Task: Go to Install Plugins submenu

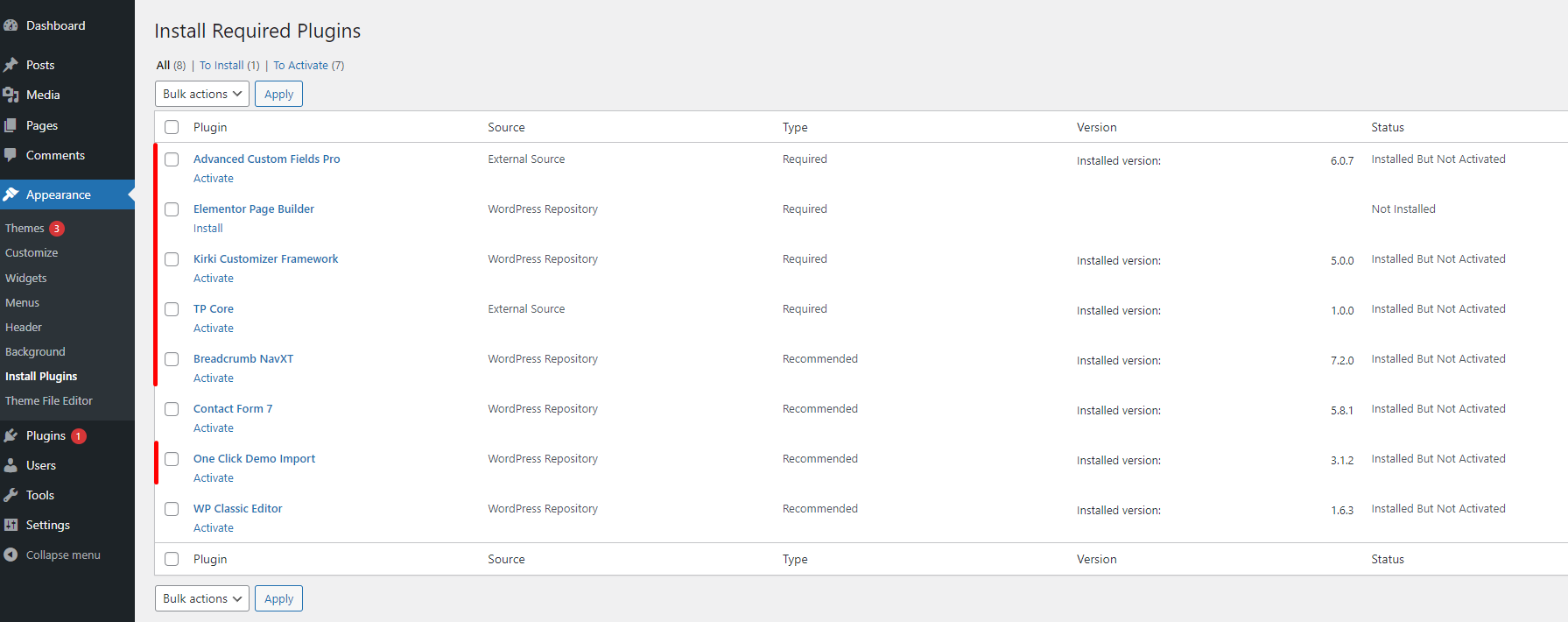Action: pos(41,376)
